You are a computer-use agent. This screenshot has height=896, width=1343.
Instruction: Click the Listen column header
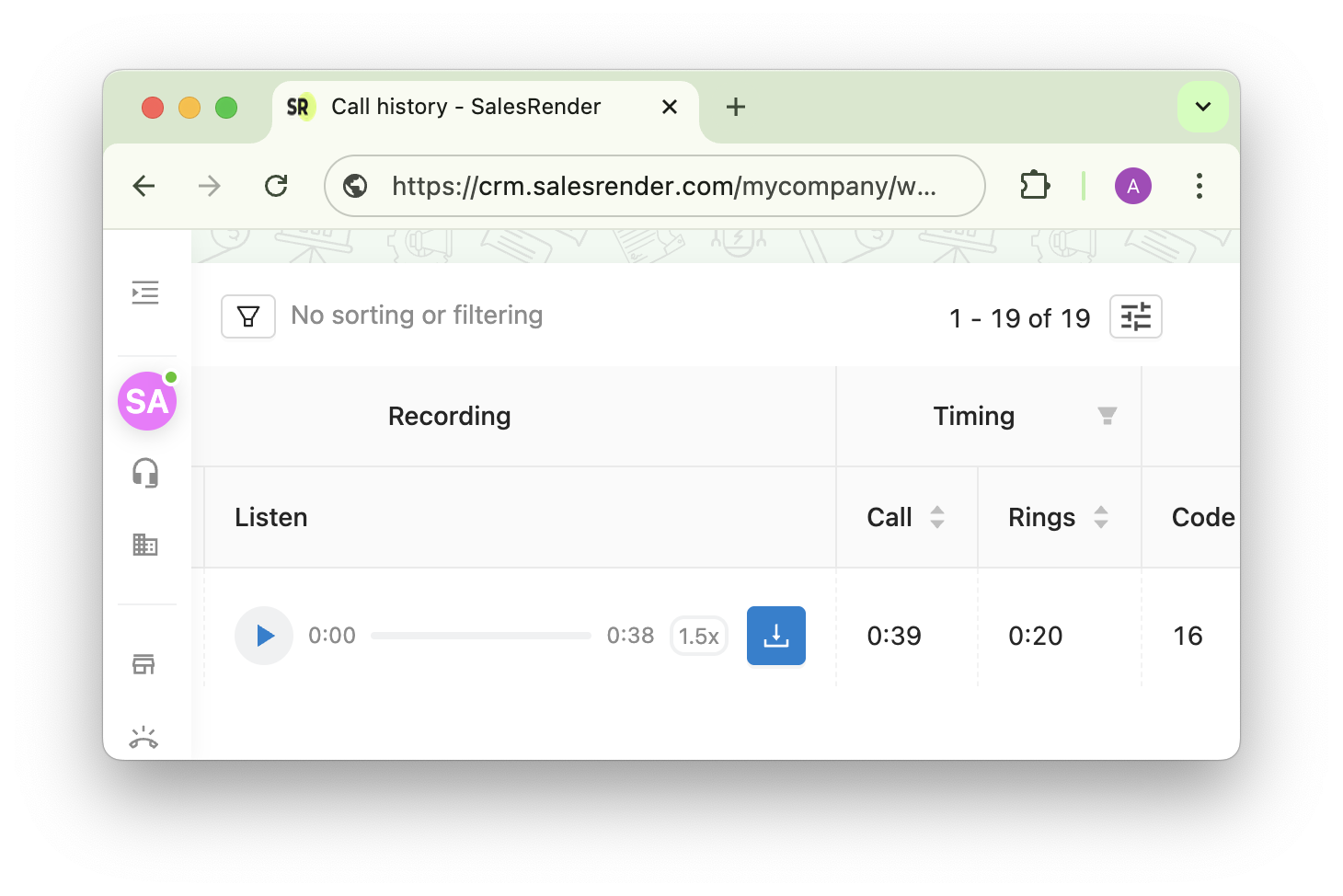[271, 517]
